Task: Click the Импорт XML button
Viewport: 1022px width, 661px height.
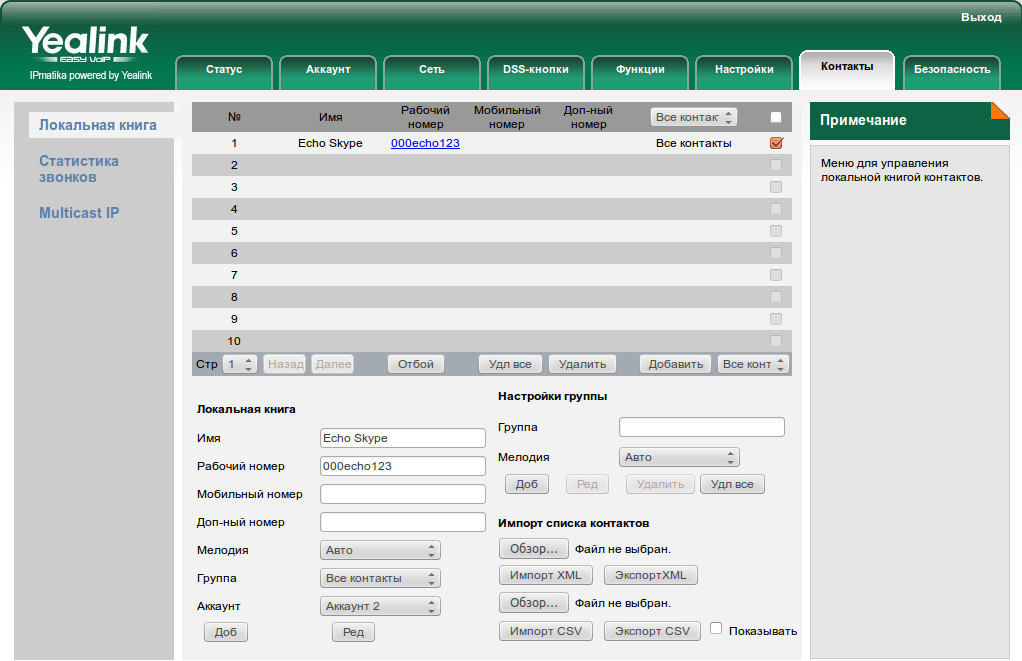Action: (545, 575)
